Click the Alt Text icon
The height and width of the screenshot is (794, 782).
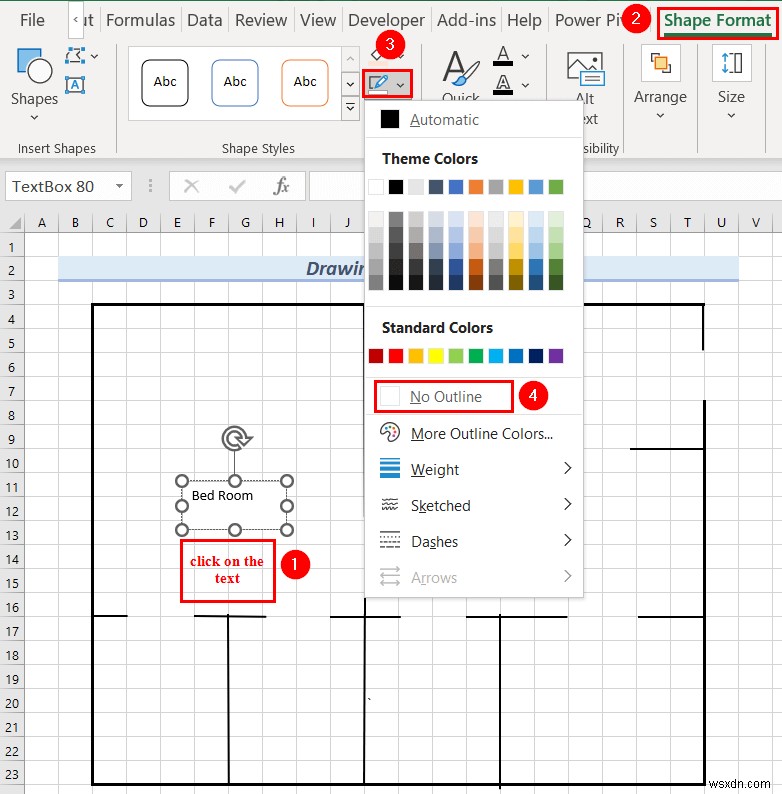(585, 68)
